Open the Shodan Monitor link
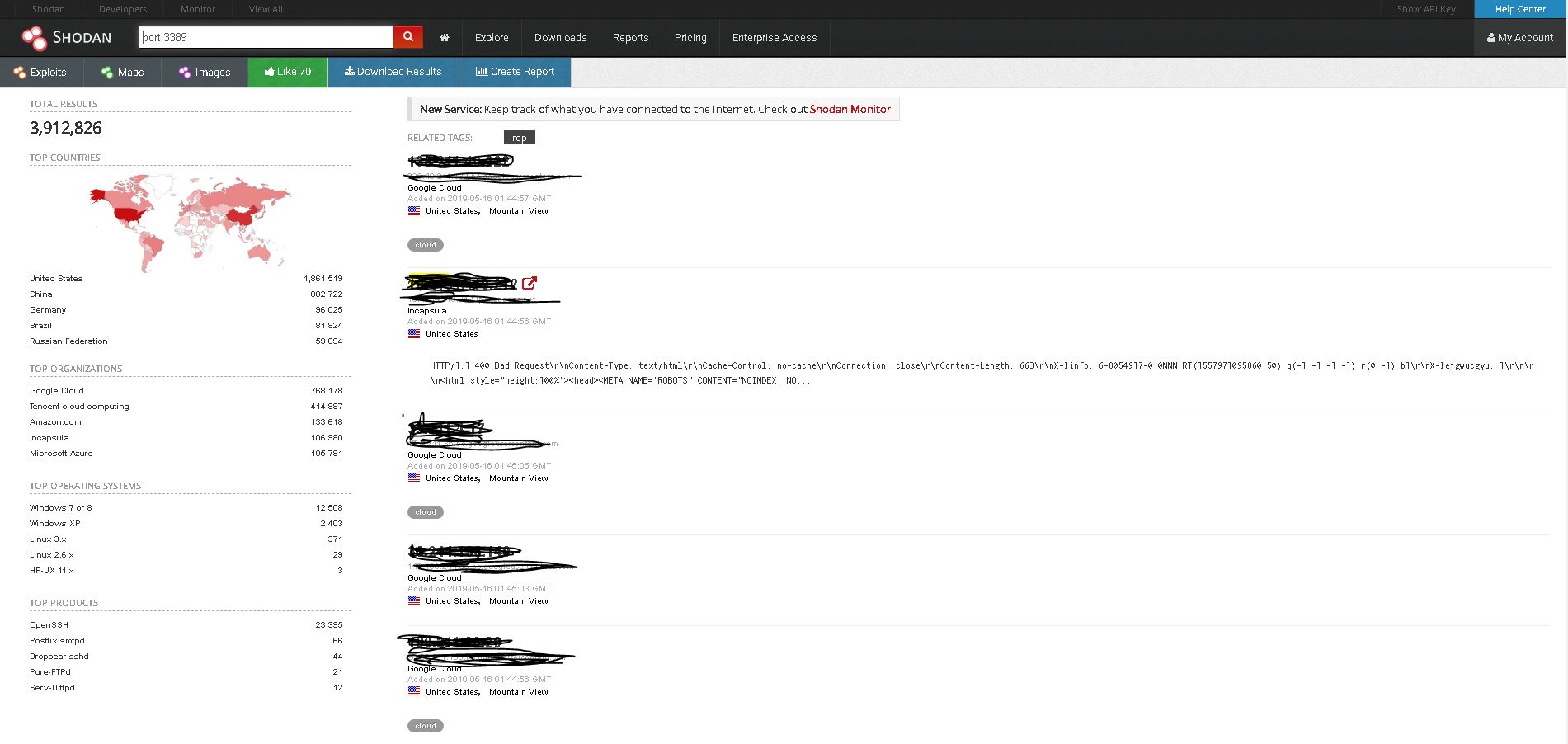 point(850,109)
